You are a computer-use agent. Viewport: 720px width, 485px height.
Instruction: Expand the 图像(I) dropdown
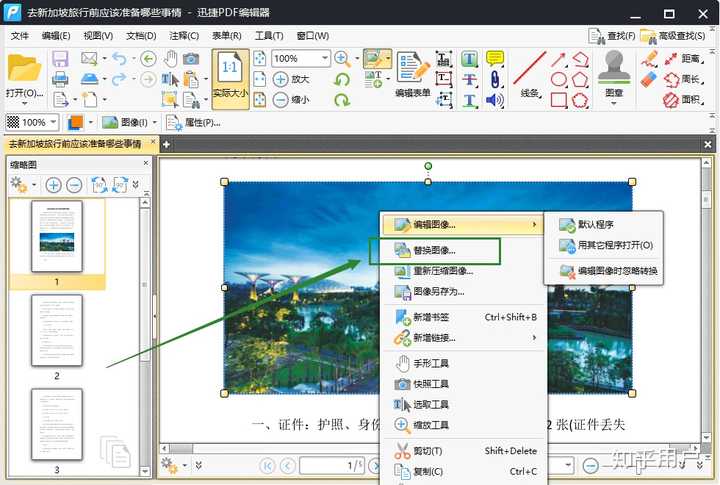tap(155, 123)
